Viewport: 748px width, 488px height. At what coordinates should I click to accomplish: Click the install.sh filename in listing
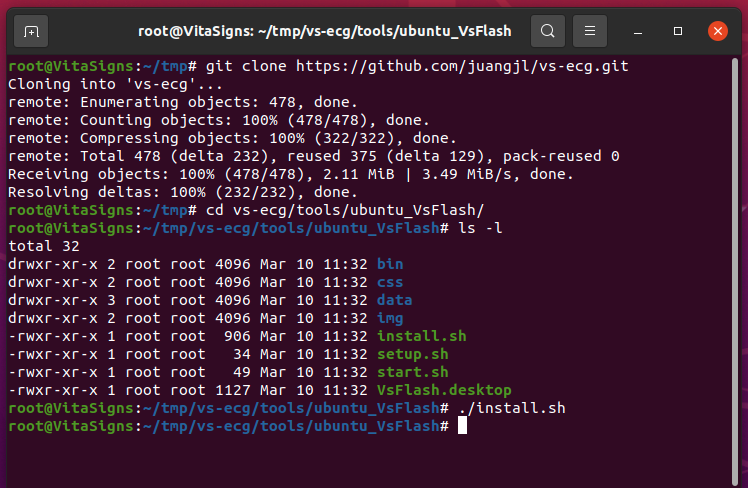pos(421,336)
